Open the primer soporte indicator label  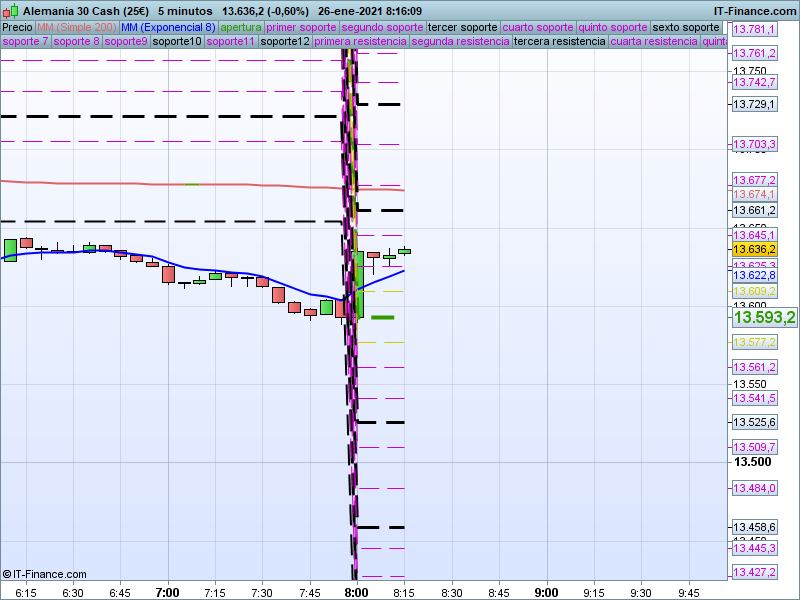point(303,27)
